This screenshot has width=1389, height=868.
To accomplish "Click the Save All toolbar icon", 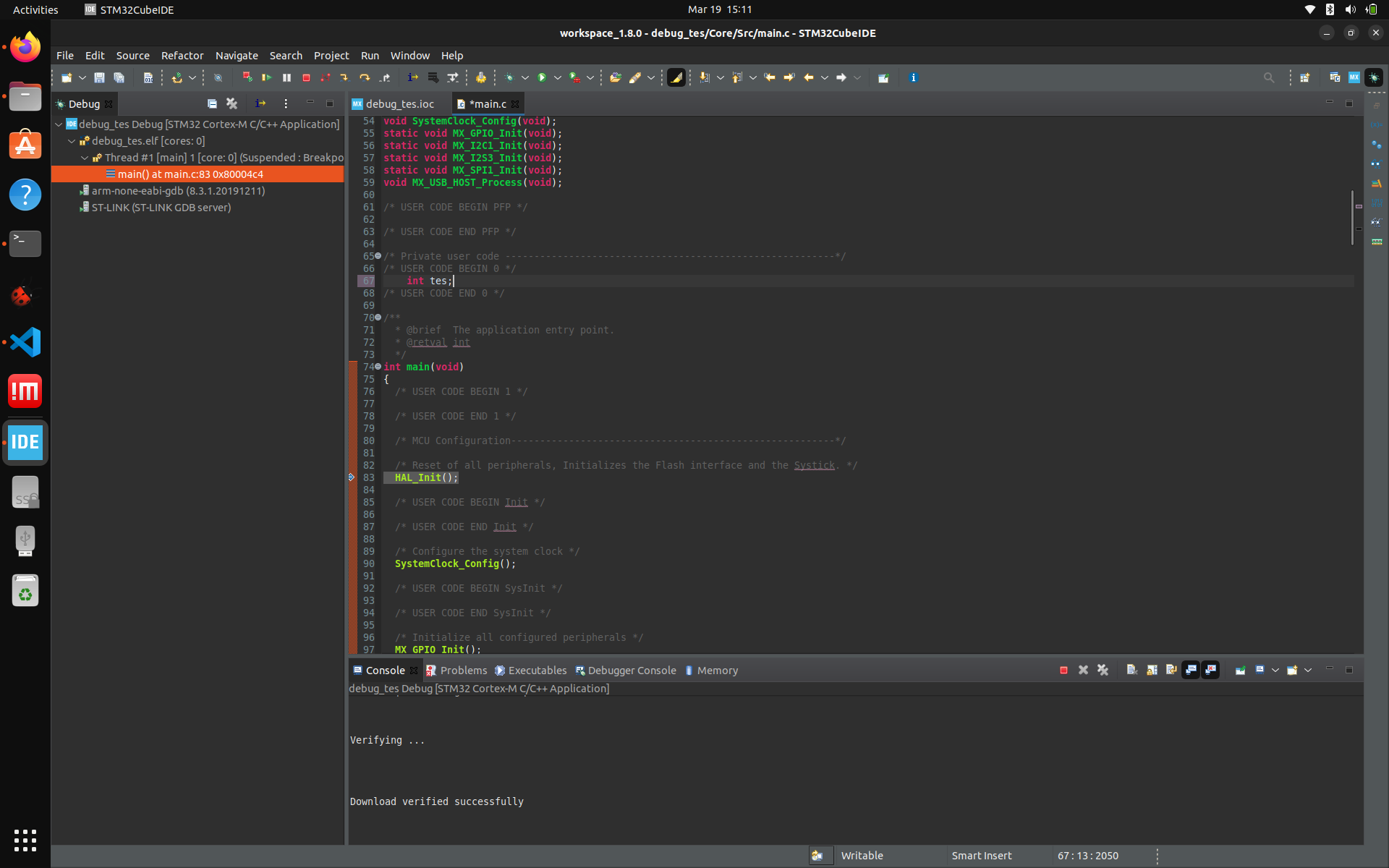I will [x=119, y=78].
